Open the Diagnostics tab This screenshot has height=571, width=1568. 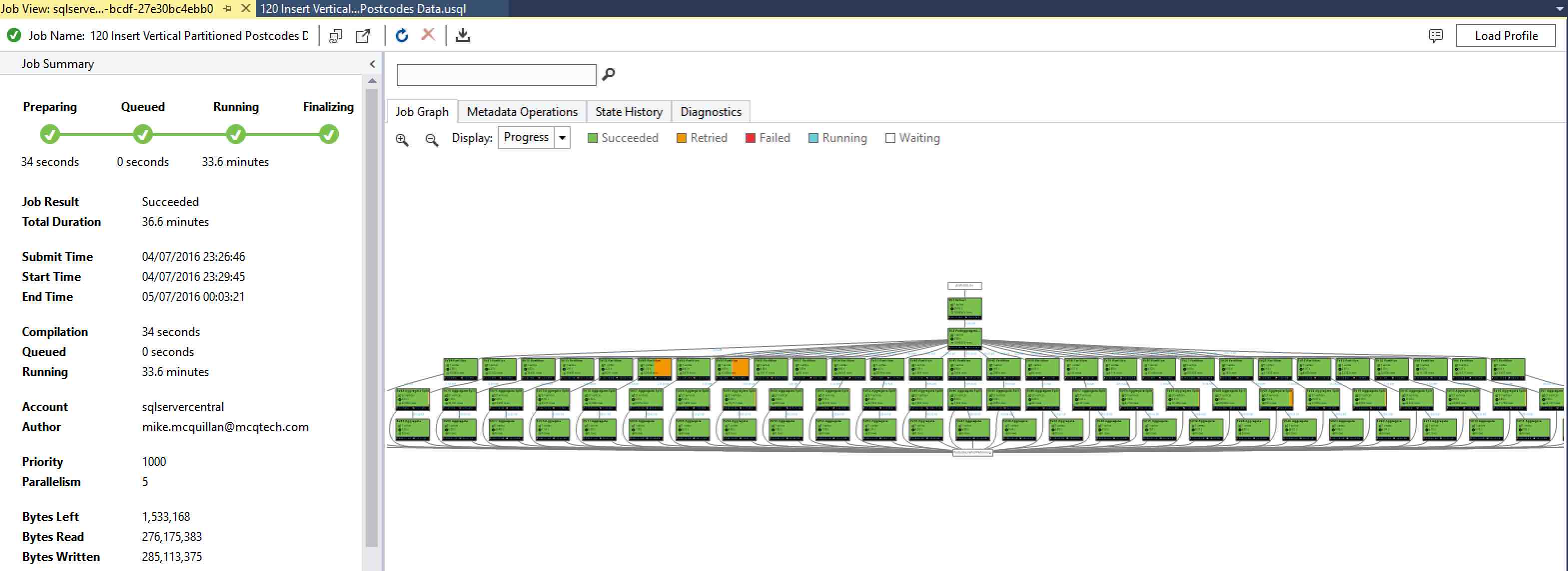711,111
